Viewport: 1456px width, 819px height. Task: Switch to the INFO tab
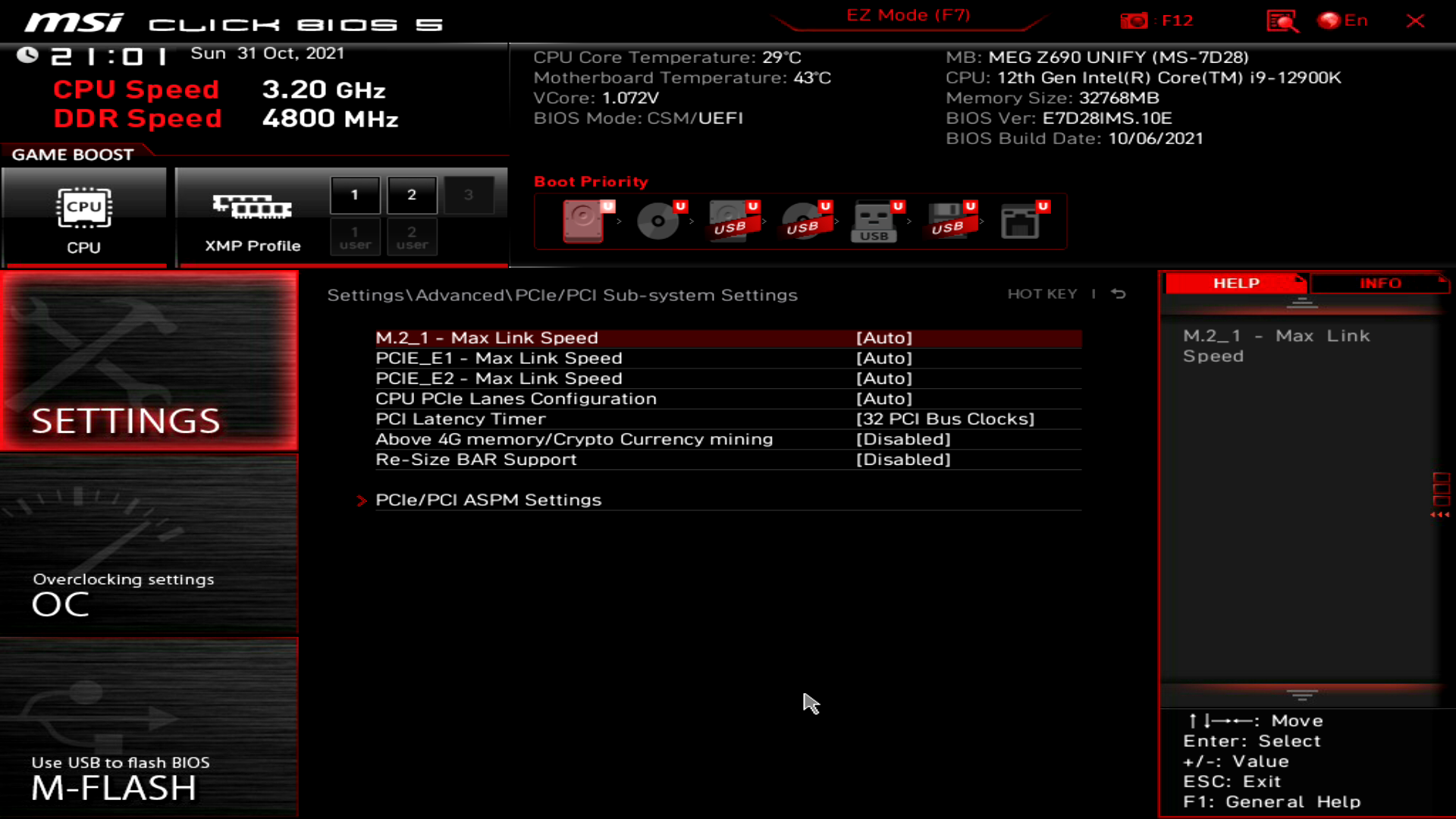click(x=1379, y=283)
